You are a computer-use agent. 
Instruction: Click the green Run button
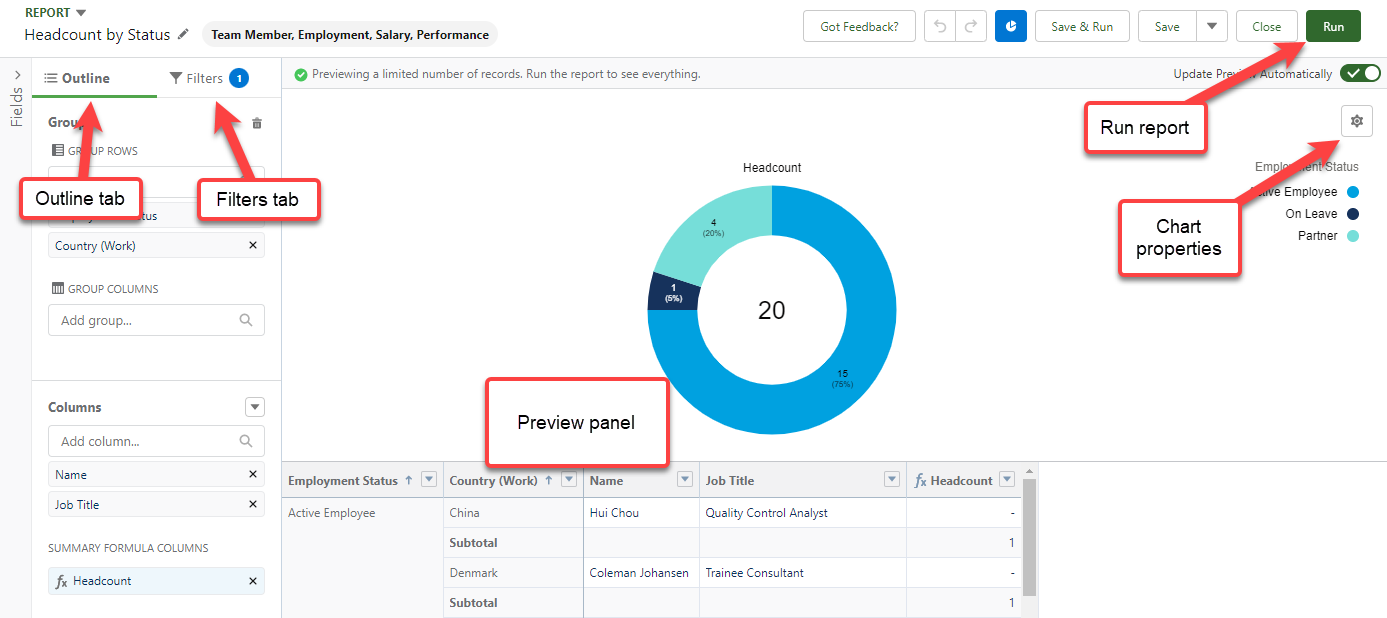(1333, 27)
